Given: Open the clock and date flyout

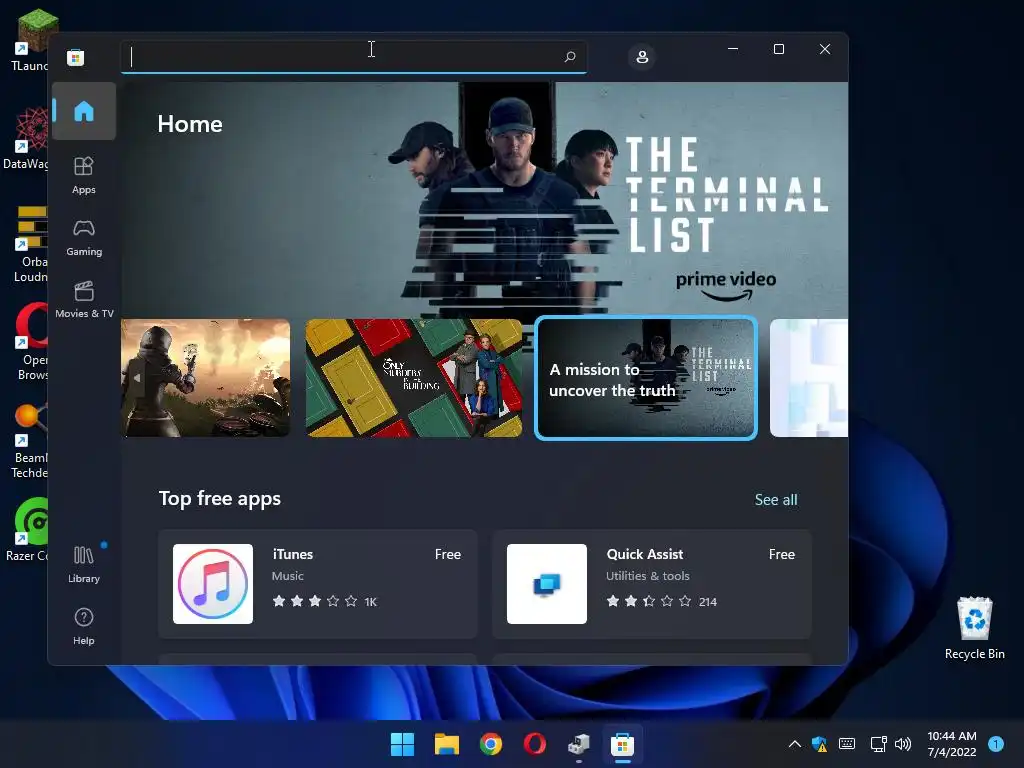Looking at the screenshot, I should click(952, 744).
